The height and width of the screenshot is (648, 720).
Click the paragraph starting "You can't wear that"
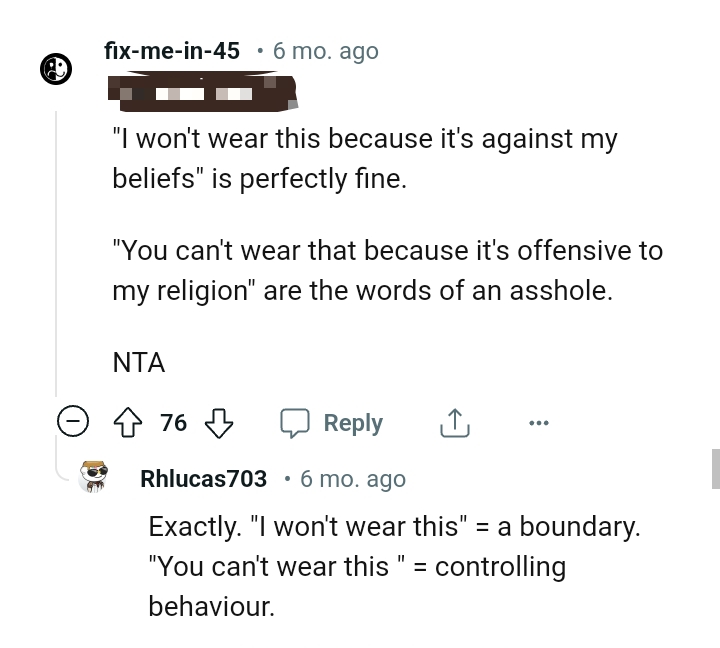[387, 270]
